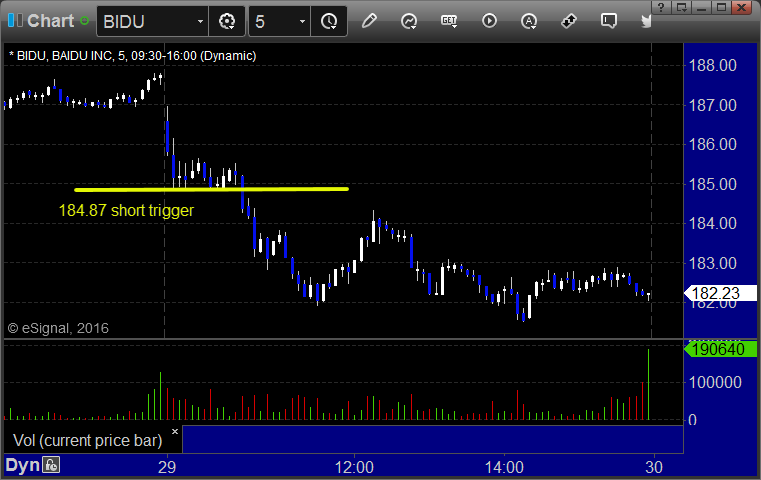Click the 186.00 price axis label
The height and width of the screenshot is (480, 761).
(x=712, y=144)
